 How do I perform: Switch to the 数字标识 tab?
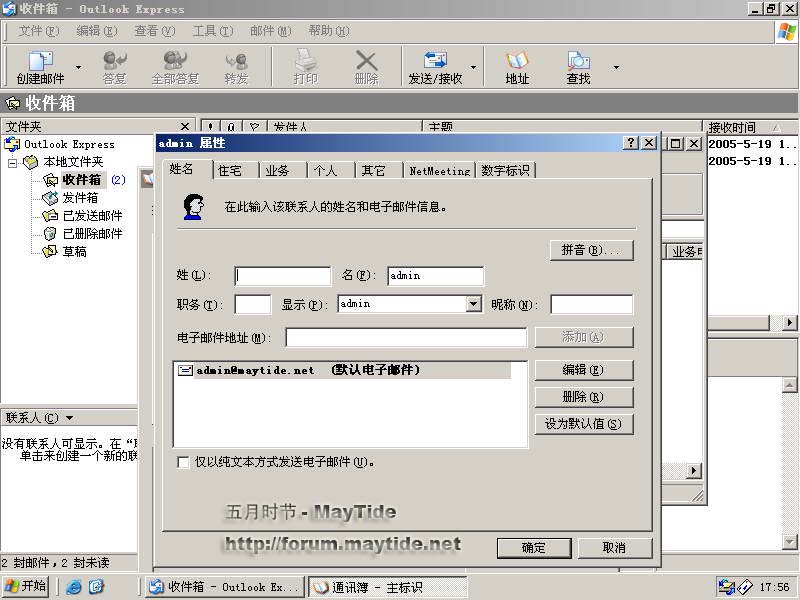[x=505, y=171]
